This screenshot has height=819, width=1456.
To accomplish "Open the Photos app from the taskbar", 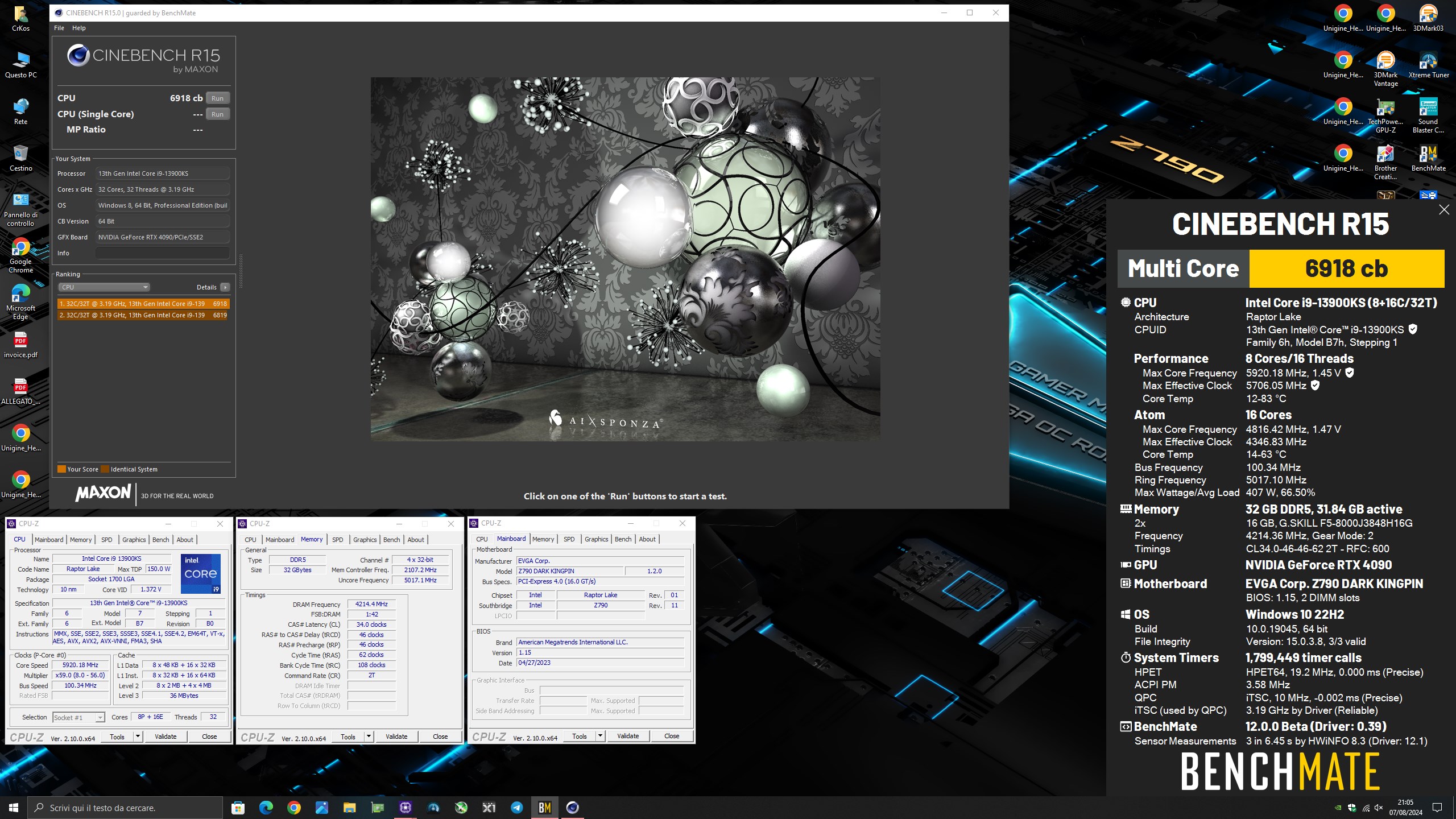I will pyautogui.click(x=321, y=808).
